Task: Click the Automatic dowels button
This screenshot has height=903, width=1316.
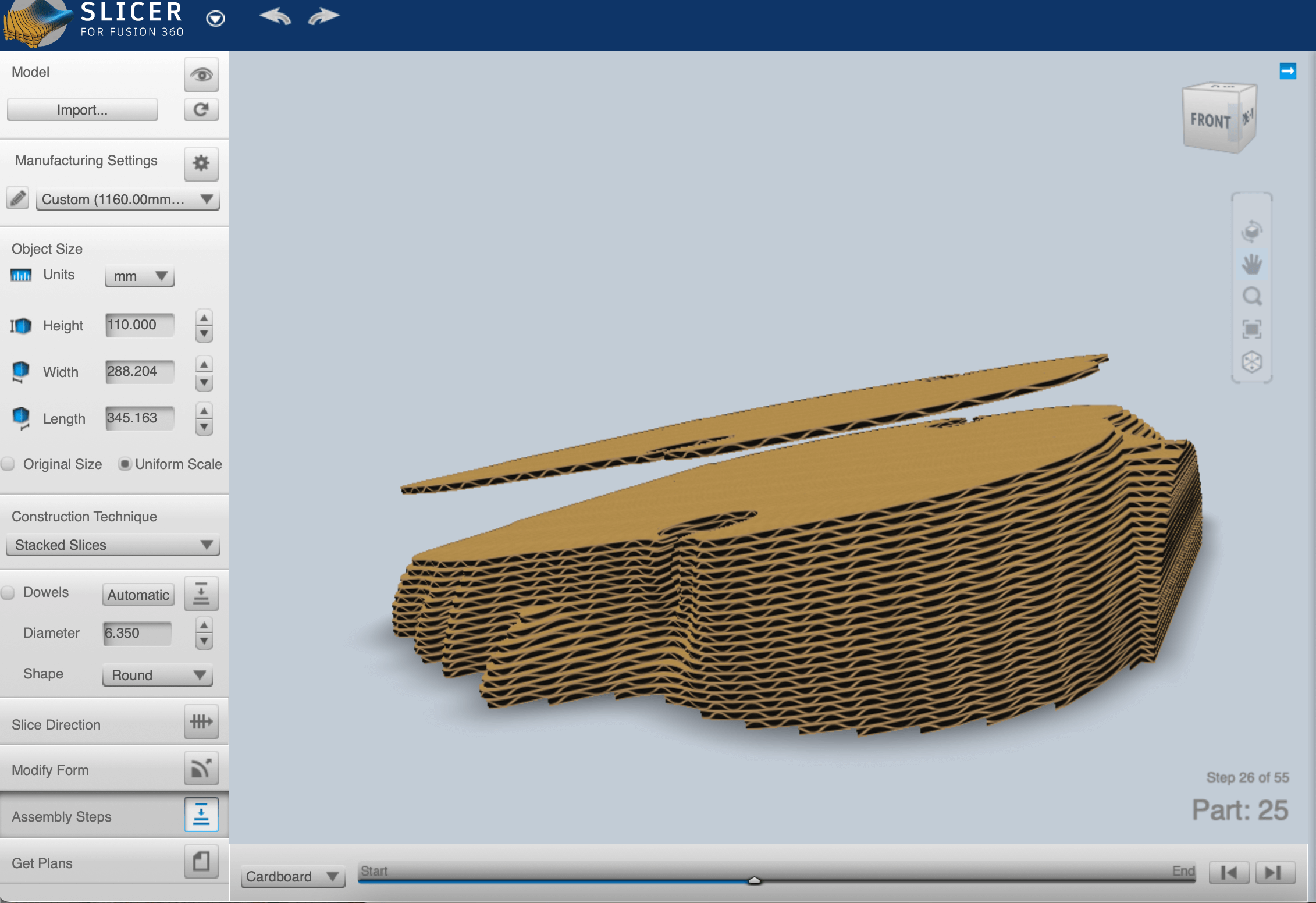Action: [x=138, y=595]
